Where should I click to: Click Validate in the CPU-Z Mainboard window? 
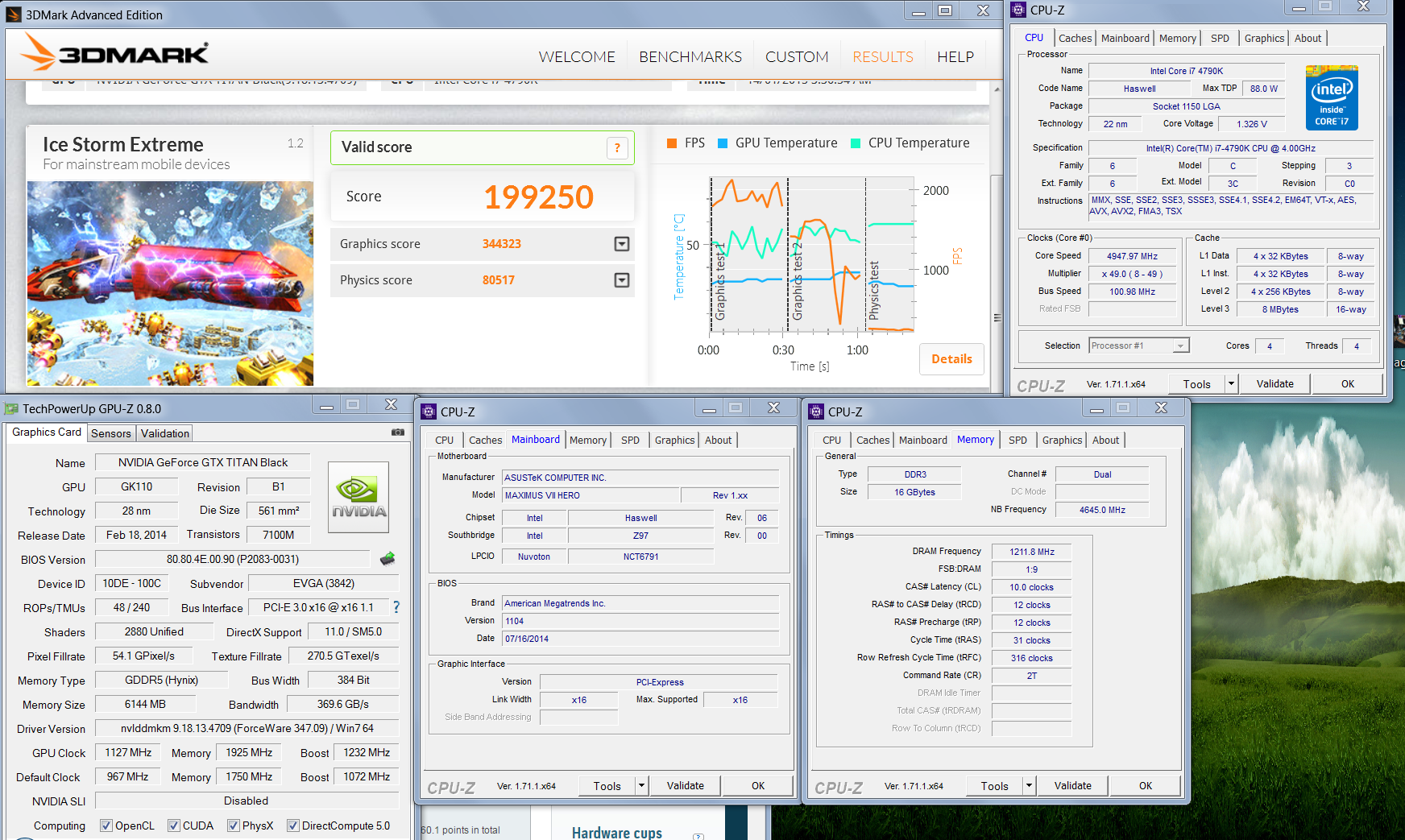686,785
